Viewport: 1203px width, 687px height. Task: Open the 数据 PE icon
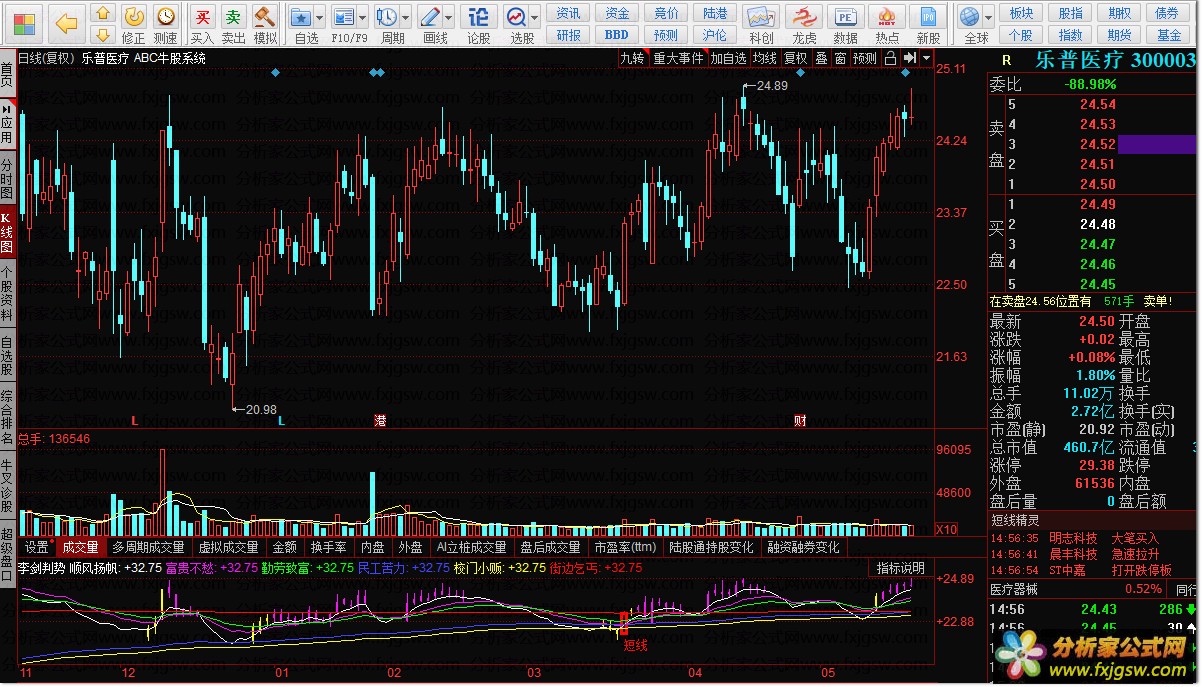click(x=846, y=17)
